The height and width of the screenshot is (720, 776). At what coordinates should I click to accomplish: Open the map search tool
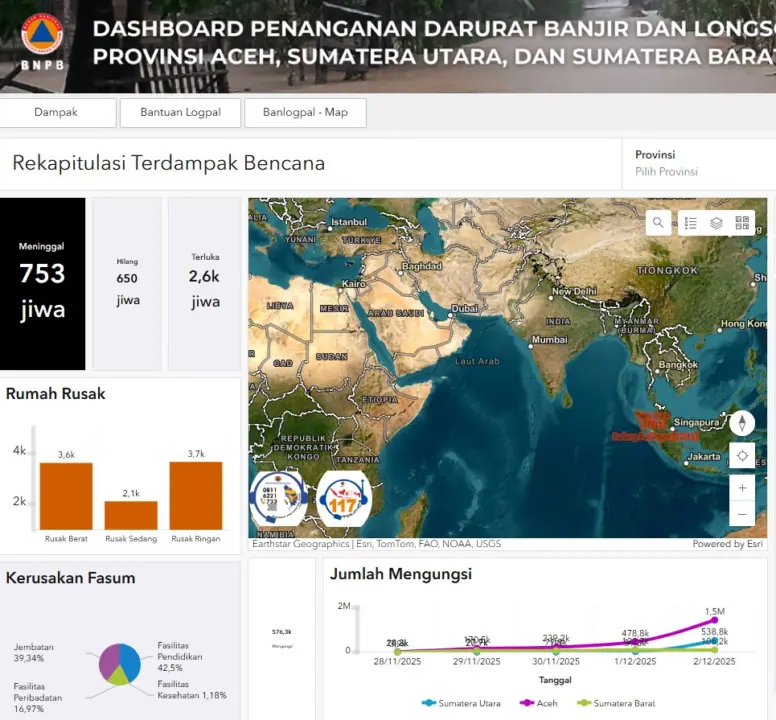click(658, 223)
